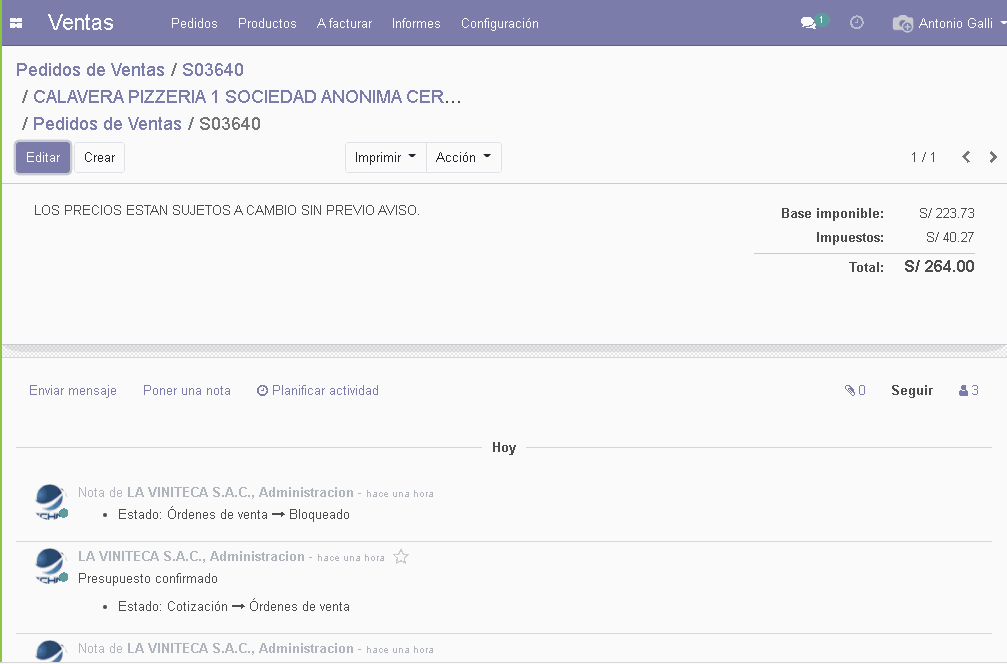
Task: Expand the Imprimir dropdown
Action: (385, 158)
